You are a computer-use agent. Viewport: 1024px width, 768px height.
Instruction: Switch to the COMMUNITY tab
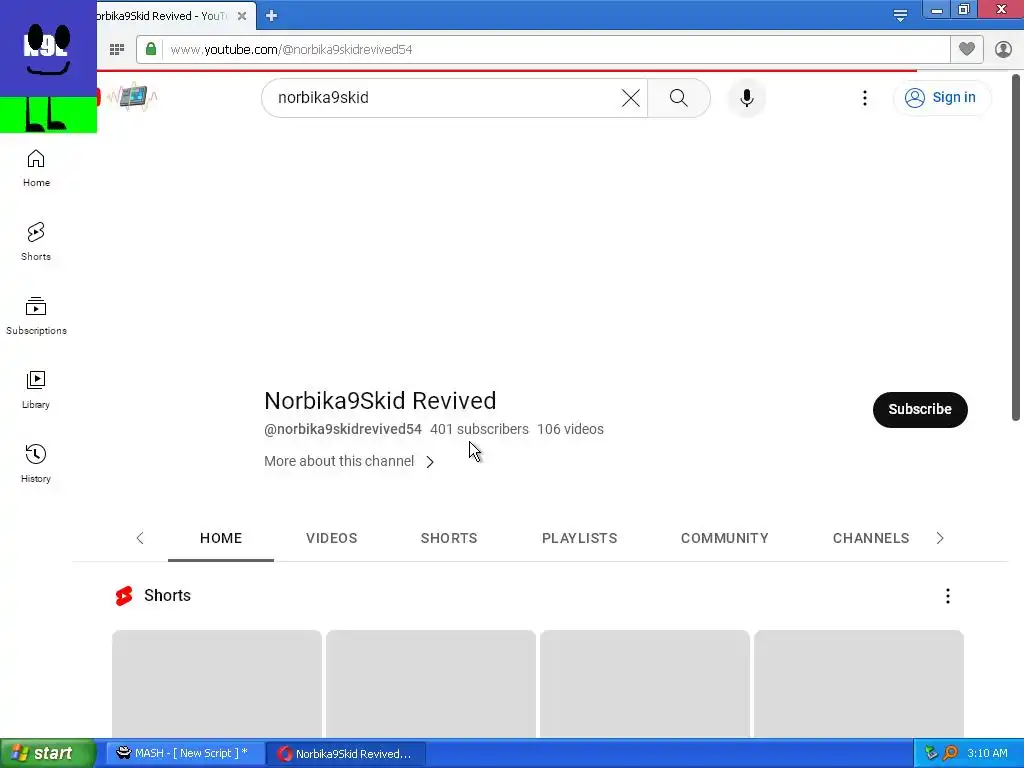724,538
